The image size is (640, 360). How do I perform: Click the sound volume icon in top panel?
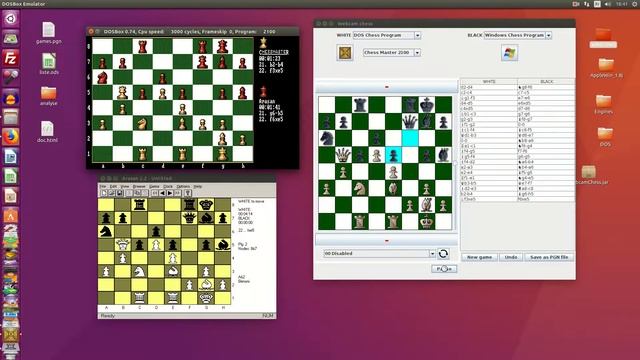tap(608, 4)
